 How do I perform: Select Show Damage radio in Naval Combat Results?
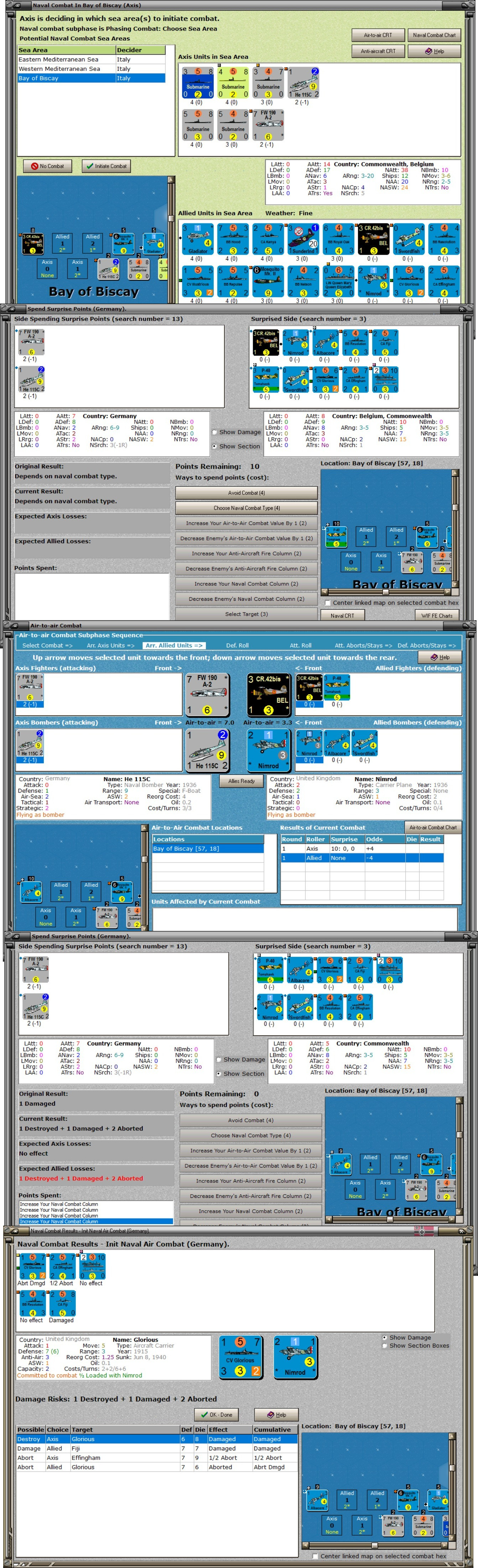coord(384,1337)
